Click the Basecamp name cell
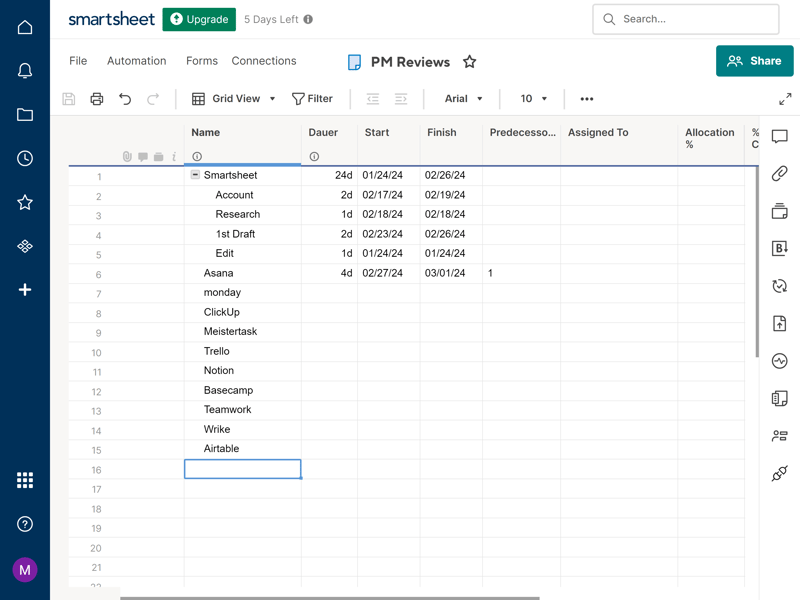This screenshot has width=800, height=600. (x=242, y=390)
